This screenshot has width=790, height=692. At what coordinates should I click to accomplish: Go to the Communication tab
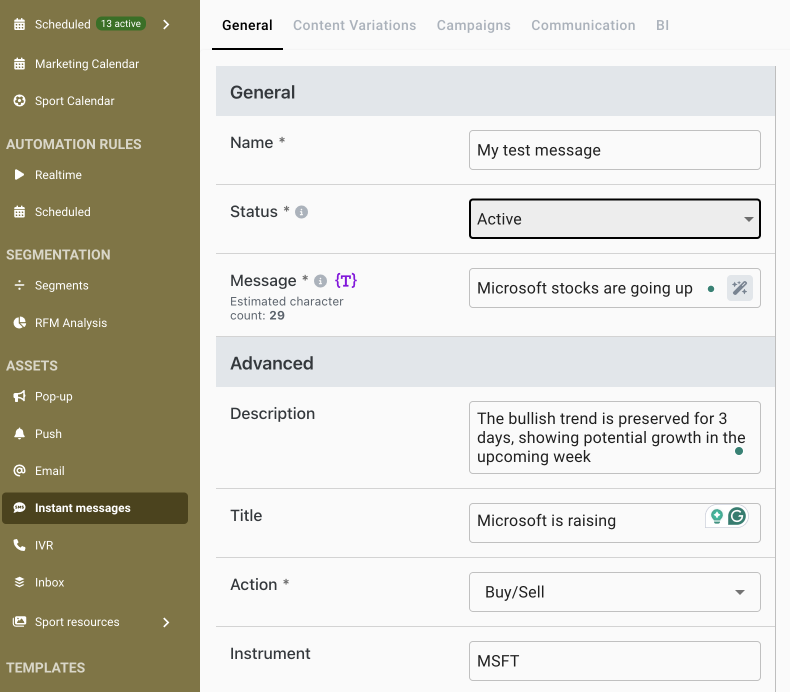click(583, 25)
